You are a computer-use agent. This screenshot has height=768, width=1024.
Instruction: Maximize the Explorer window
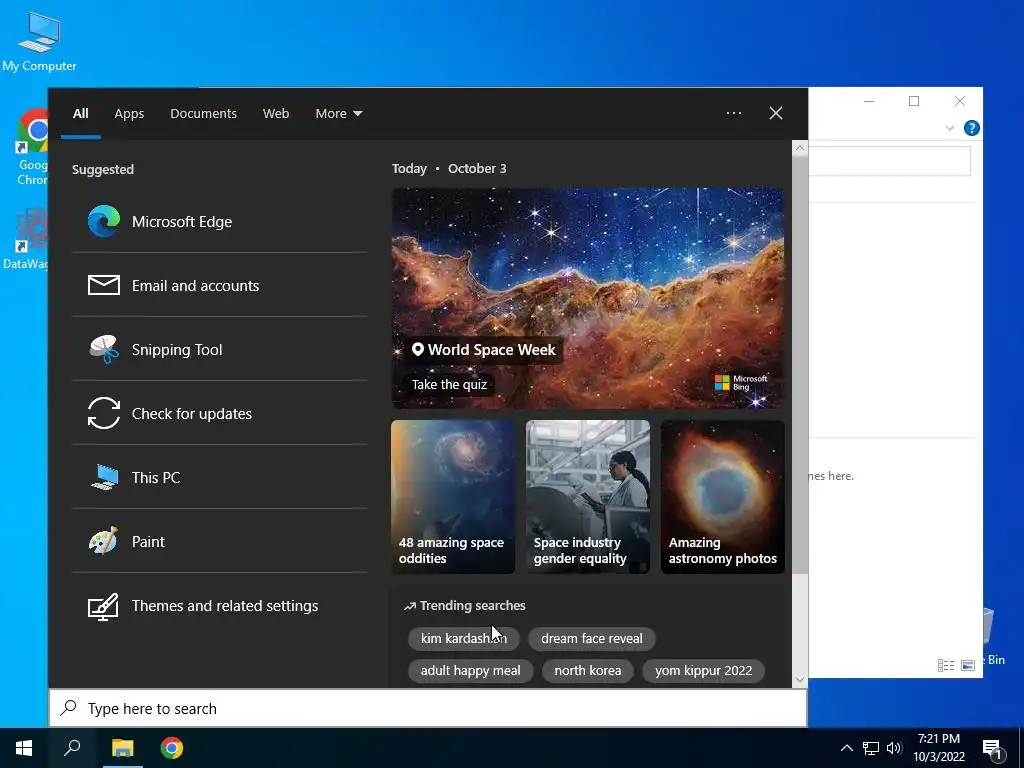(914, 101)
